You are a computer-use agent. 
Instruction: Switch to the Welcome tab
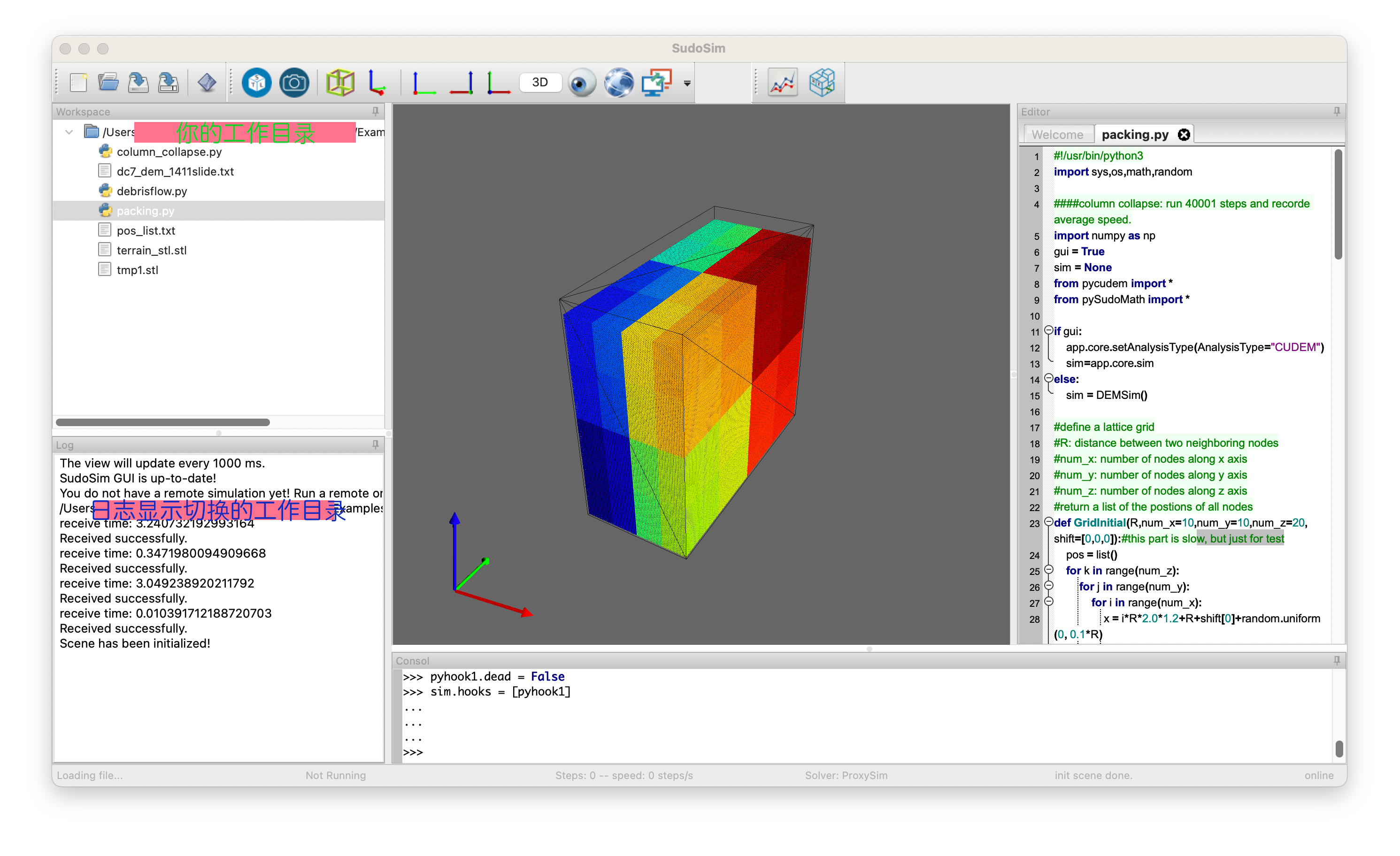[1057, 134]
